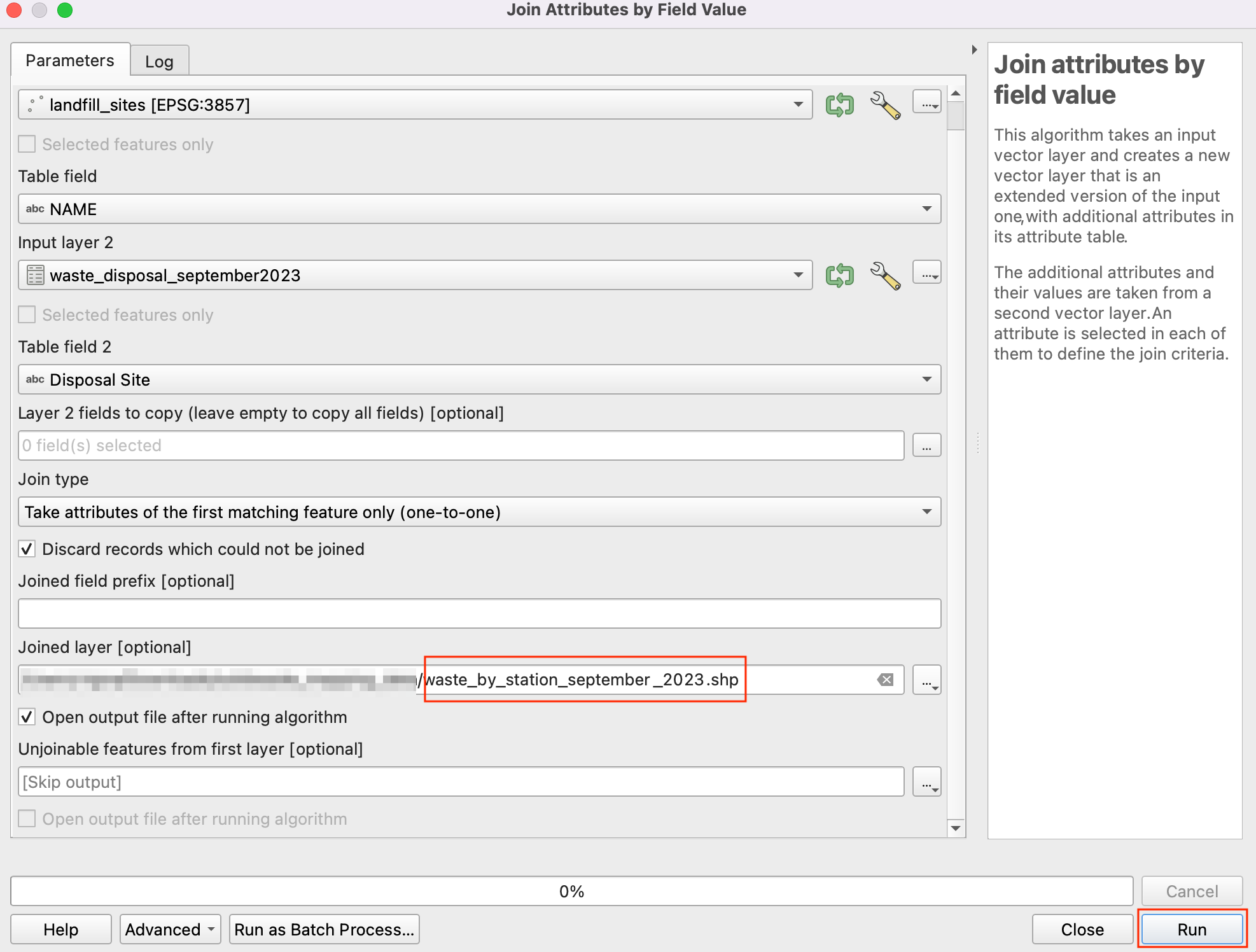Click iterate-over-layer icon beside landfill_sites
1256x952 pixels.
point(839,104)
